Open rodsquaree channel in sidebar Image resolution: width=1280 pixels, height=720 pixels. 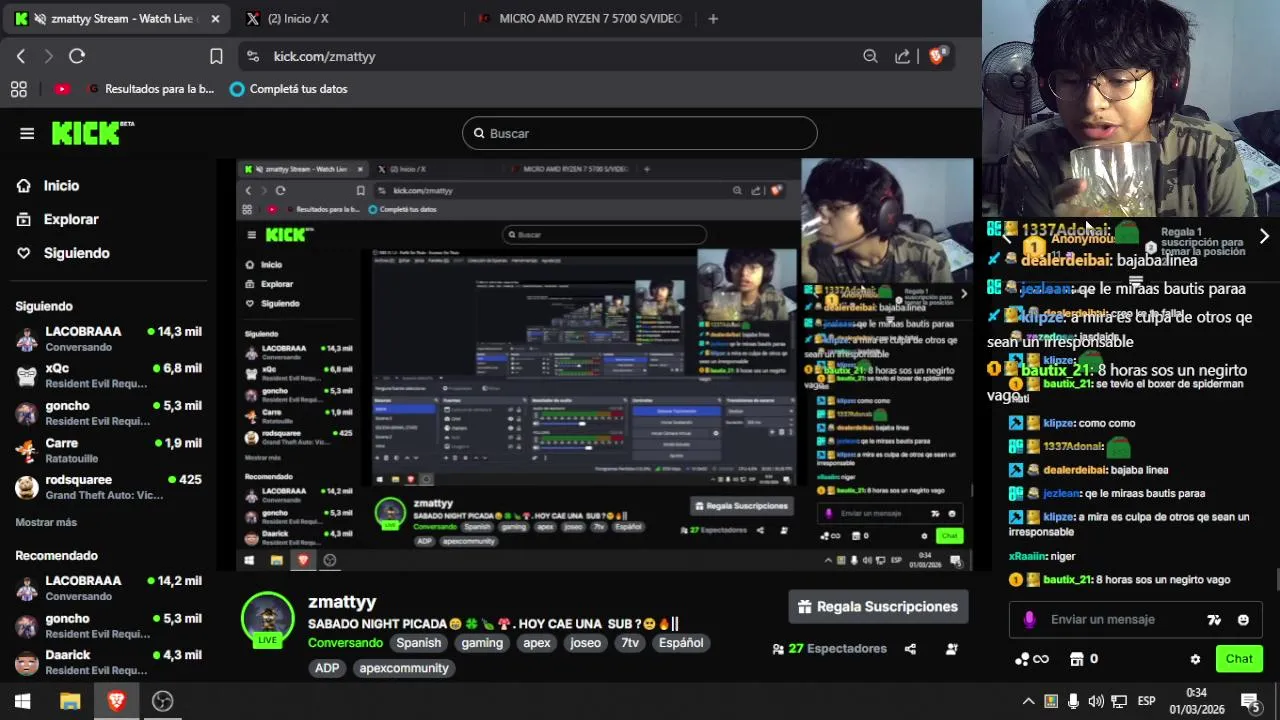point(109,487)
